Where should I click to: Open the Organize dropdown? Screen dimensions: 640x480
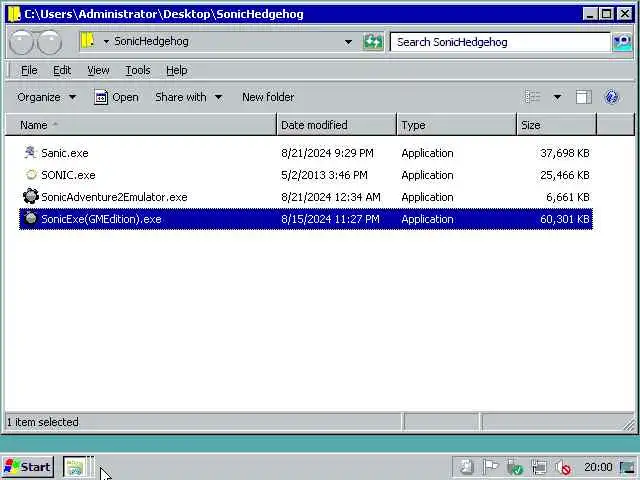pos(47,97)
